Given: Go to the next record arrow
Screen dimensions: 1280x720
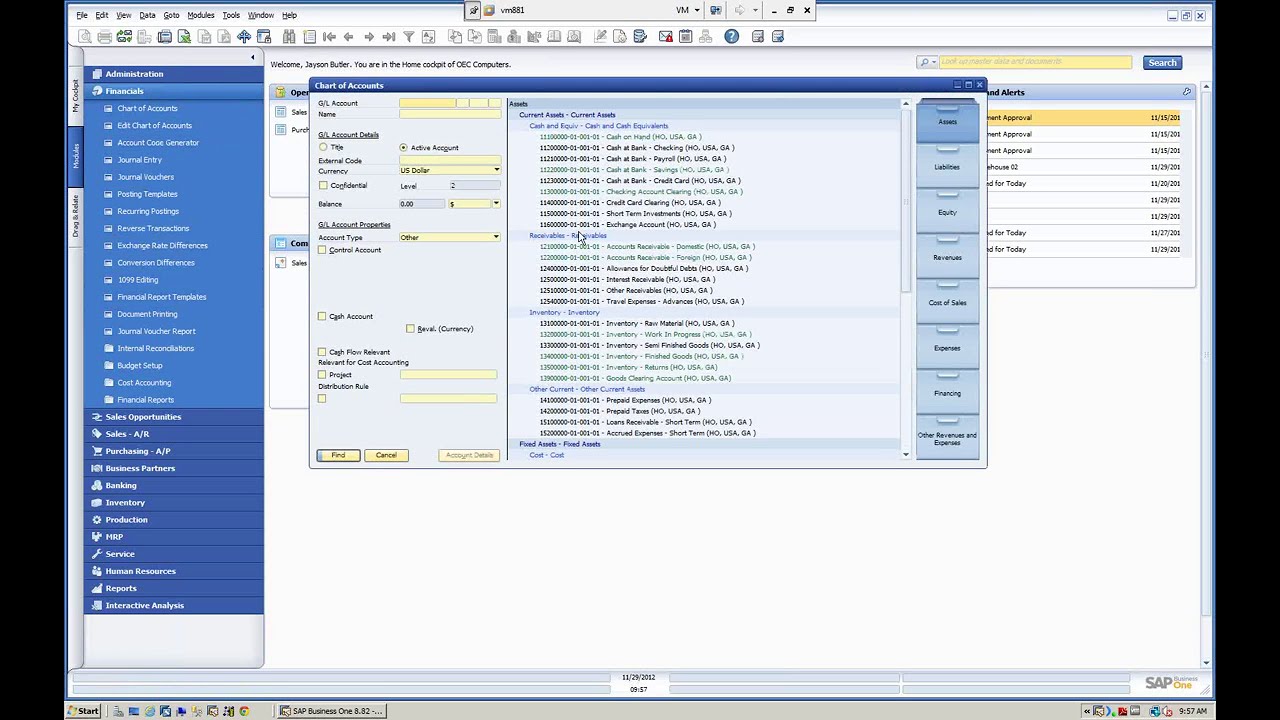Looking at the screenshot, I should (x=369, y=37).
